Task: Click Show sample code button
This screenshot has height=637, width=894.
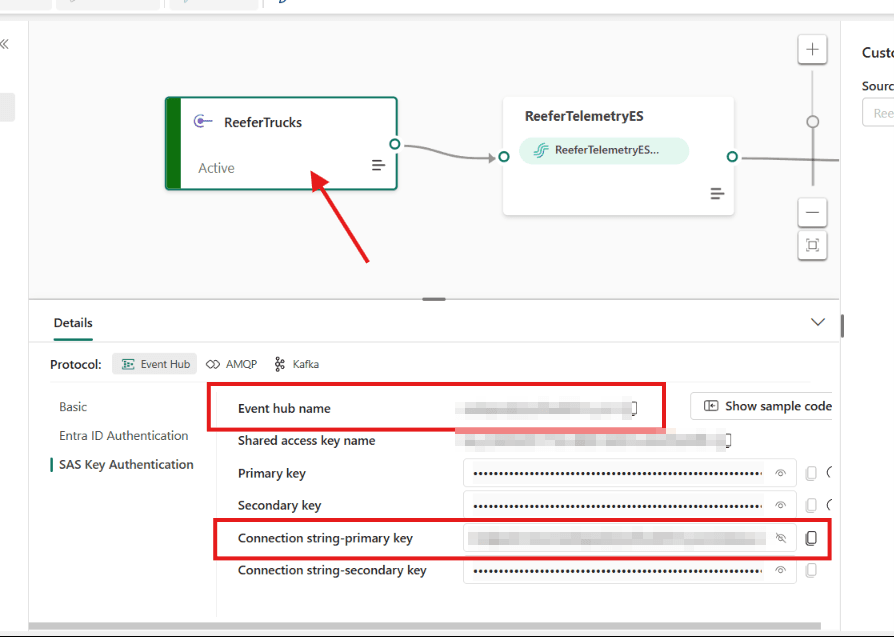Action: [762, 406]
